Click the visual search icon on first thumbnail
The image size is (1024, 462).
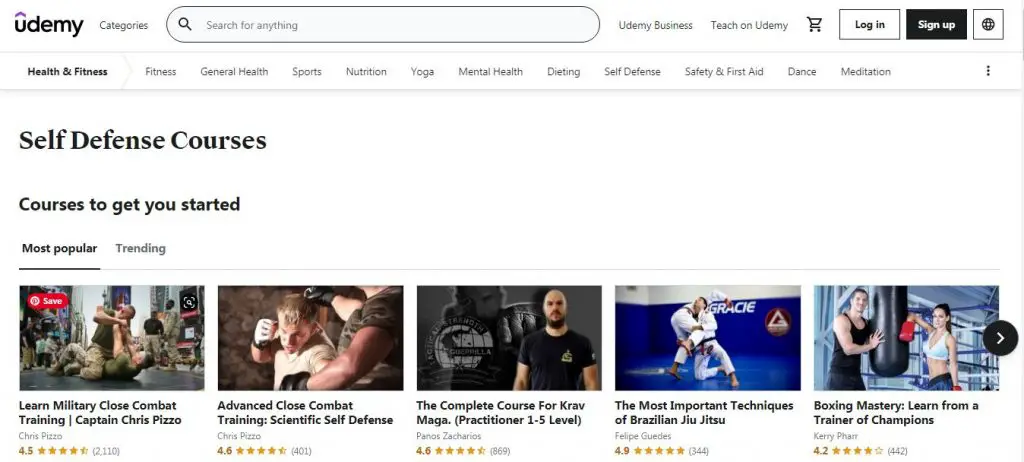coord(190,301)
